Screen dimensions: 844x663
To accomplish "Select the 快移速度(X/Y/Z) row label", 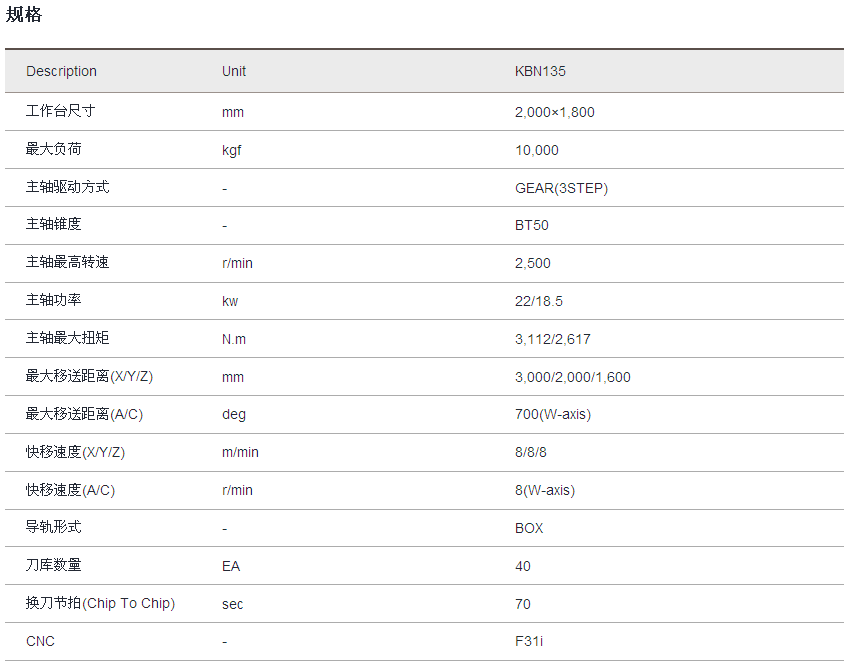I will click(75, 452).
